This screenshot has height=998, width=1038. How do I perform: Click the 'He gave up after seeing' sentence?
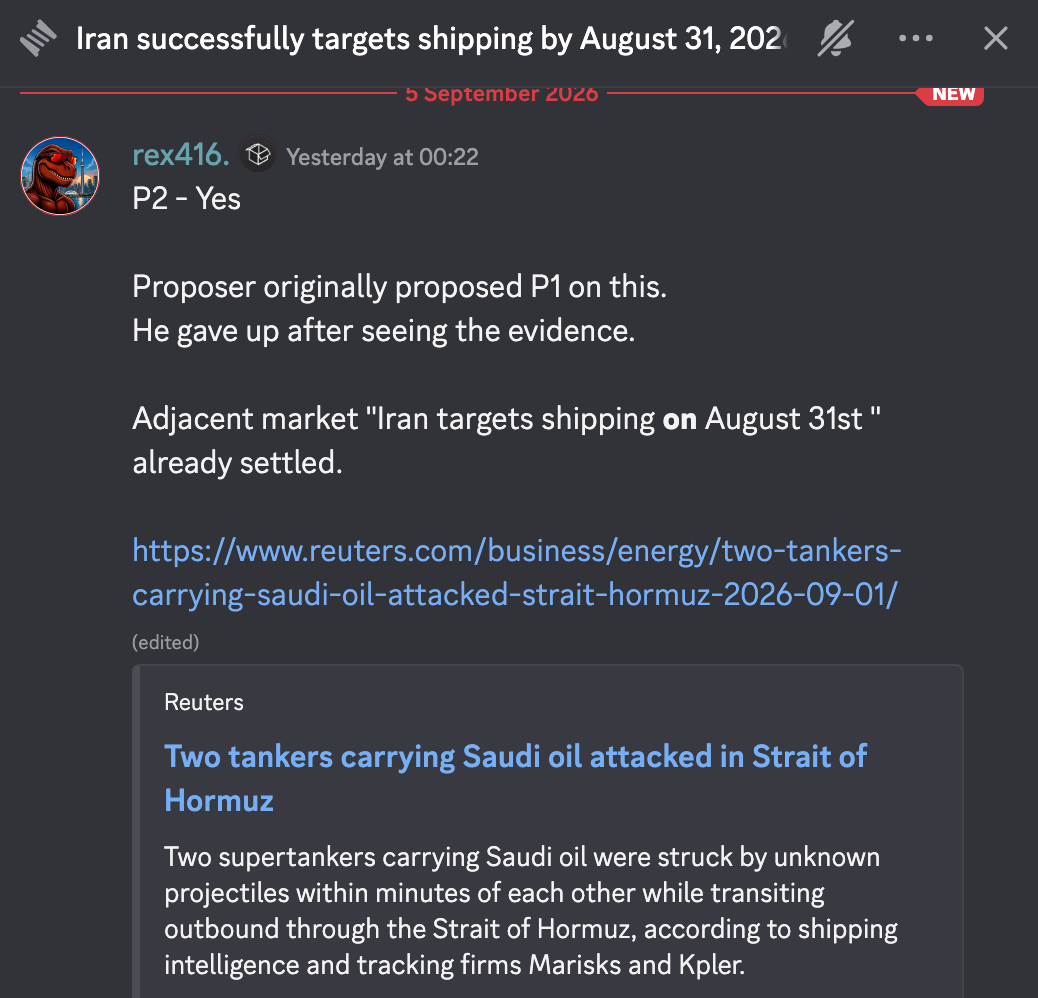pyautogui.click(x=384, y=331)
